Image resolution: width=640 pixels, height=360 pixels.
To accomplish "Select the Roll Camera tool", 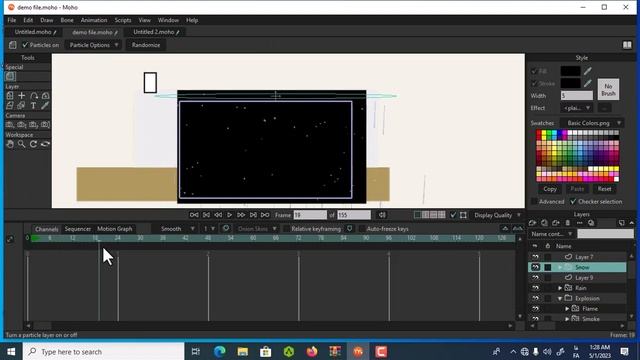I will tap(34, 125).
